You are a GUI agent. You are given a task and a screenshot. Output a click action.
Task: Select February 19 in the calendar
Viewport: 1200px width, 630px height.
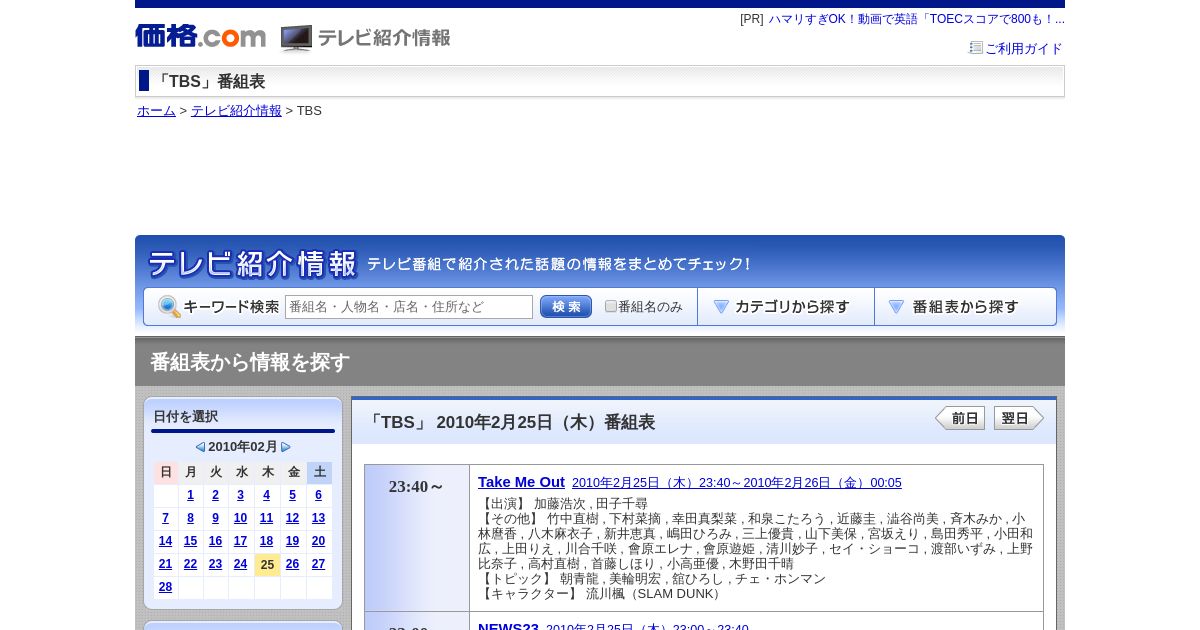tap(292, 541)
